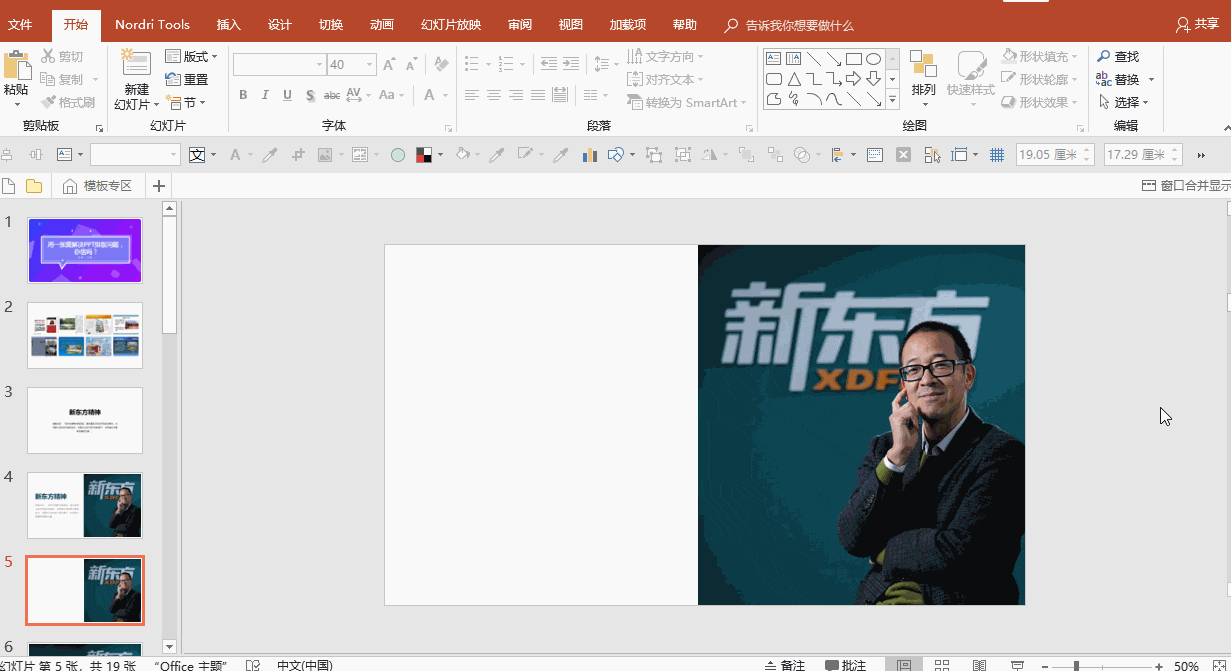The image size is (1231, 671).
Task: Click the blue grid icon in toolbar
Action: coord(996,155)
